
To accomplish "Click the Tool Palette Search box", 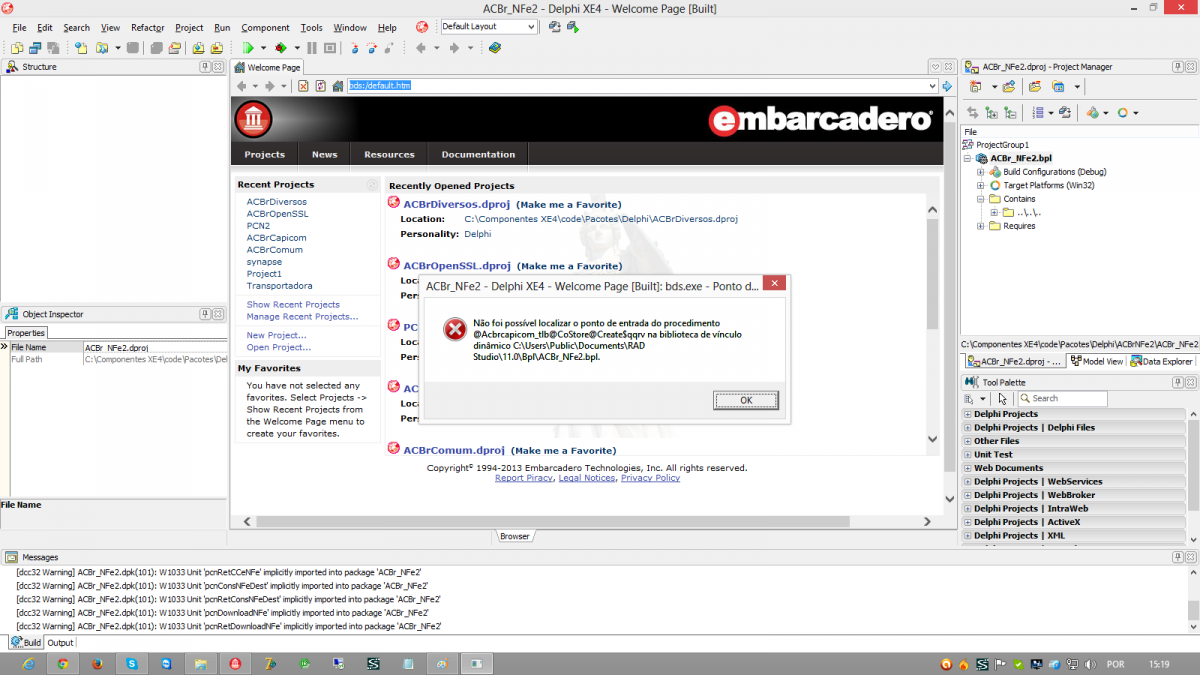I will point(1062,398).
